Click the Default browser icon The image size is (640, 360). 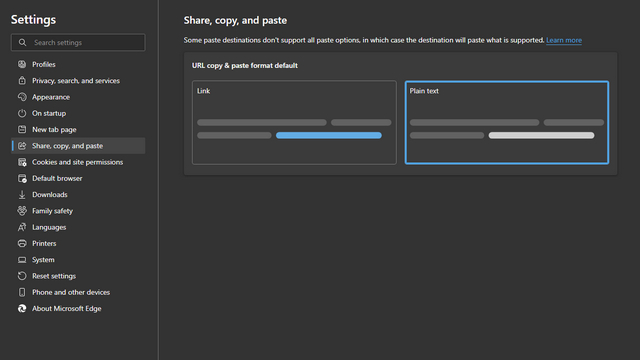22,178
